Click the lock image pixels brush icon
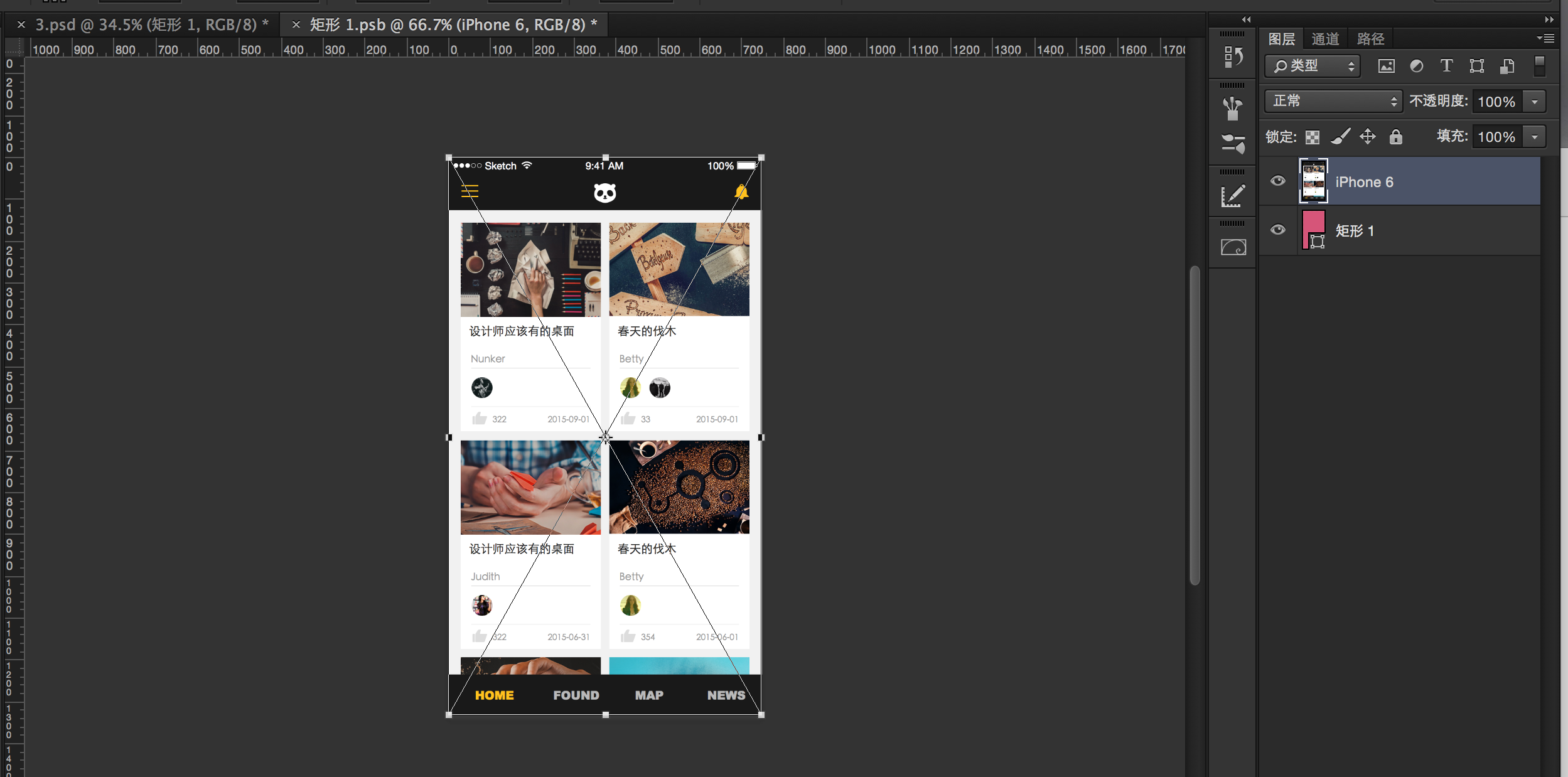The height and width of the screenshot is (777, 1568). (1340, 137)
